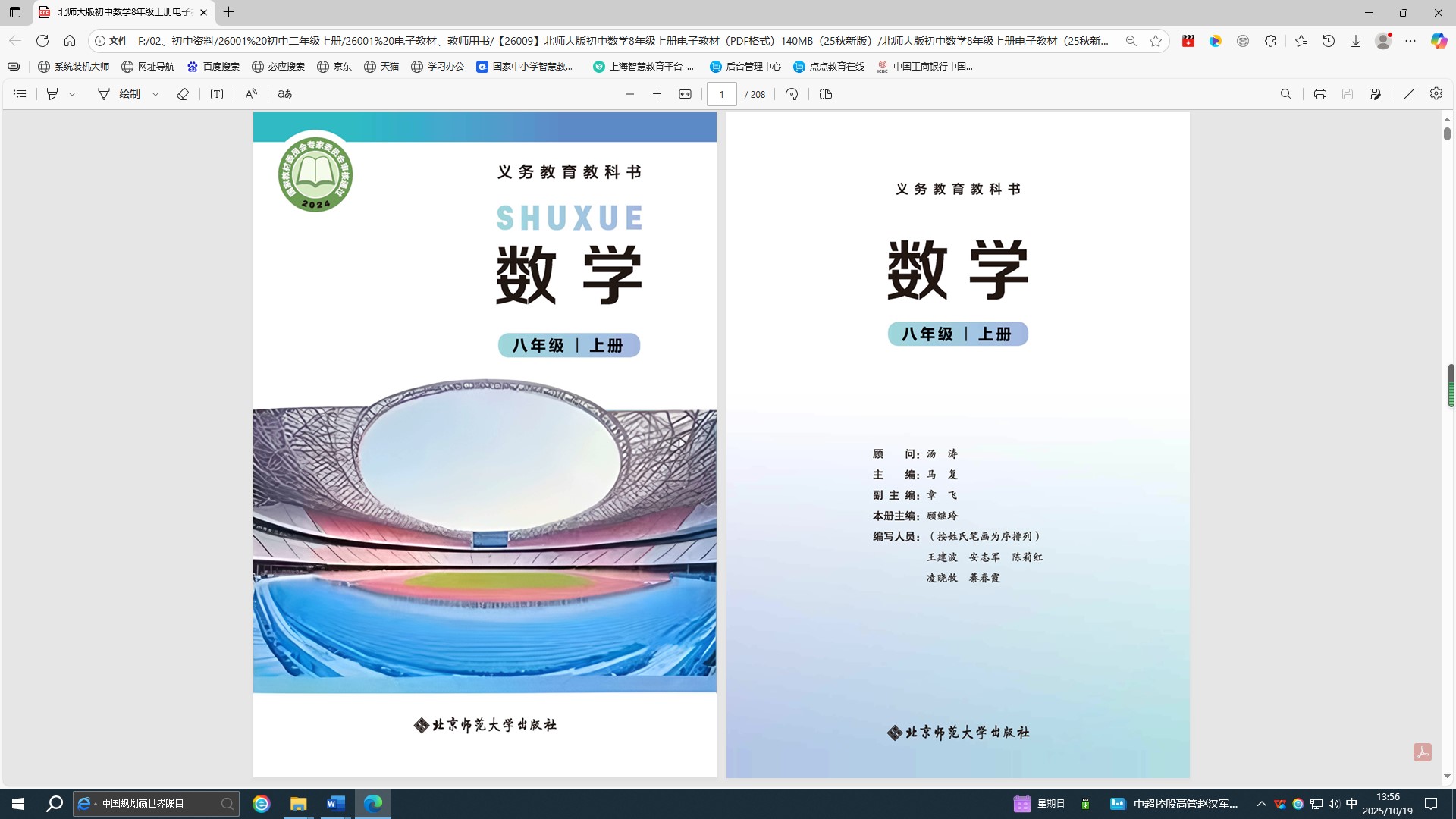Viewport: 1456px width, 819px height.
Task: Expand the highlighter options dropdown
Action: point(72,94)
